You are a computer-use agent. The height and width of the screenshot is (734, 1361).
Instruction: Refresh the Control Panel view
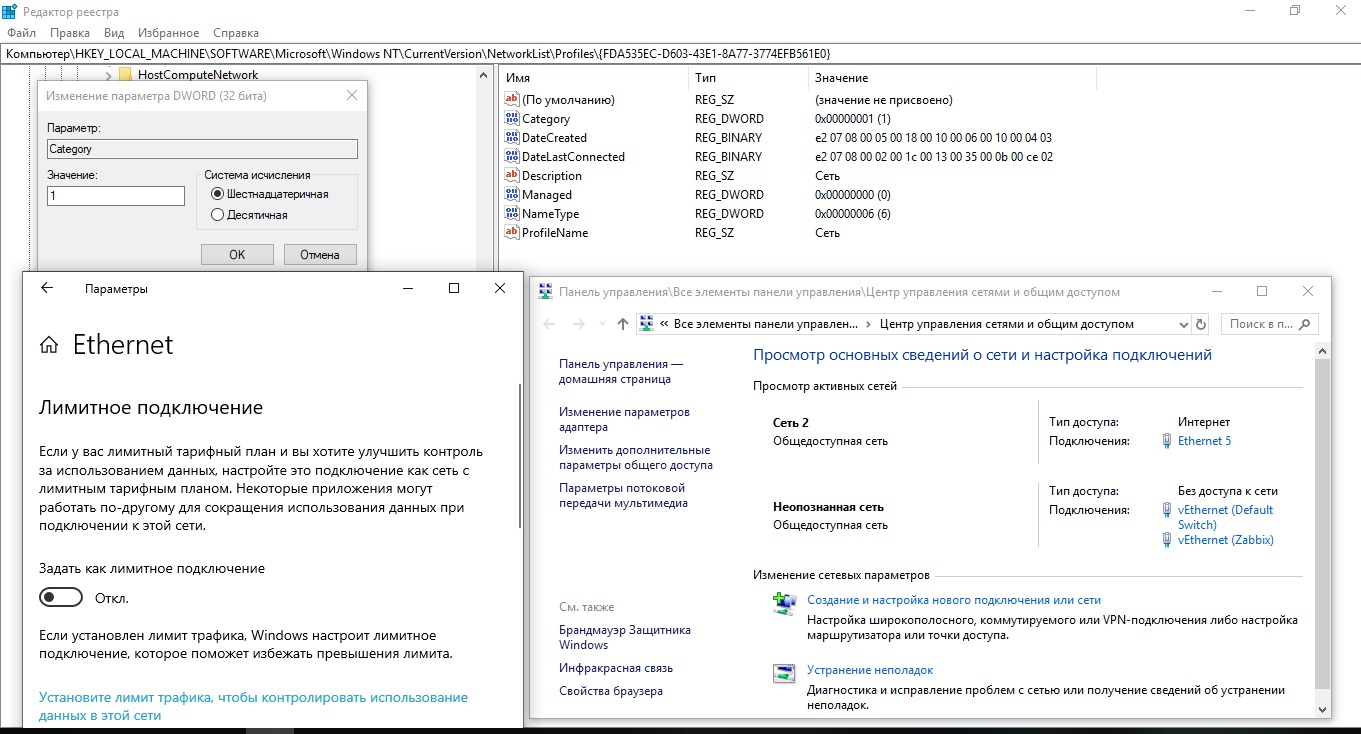tap(1201, 324)
